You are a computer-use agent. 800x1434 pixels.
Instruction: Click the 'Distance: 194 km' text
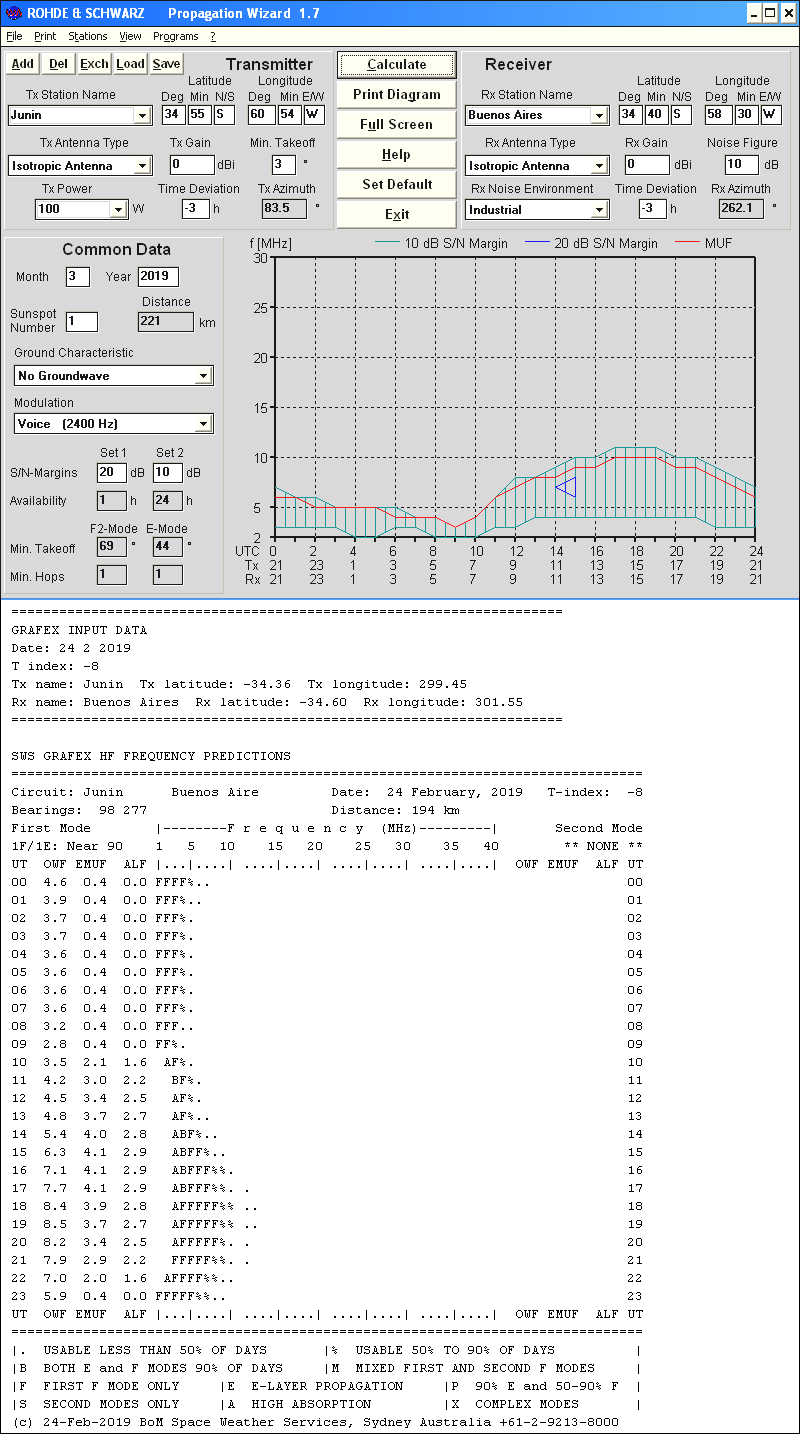(x=395, y=810)
